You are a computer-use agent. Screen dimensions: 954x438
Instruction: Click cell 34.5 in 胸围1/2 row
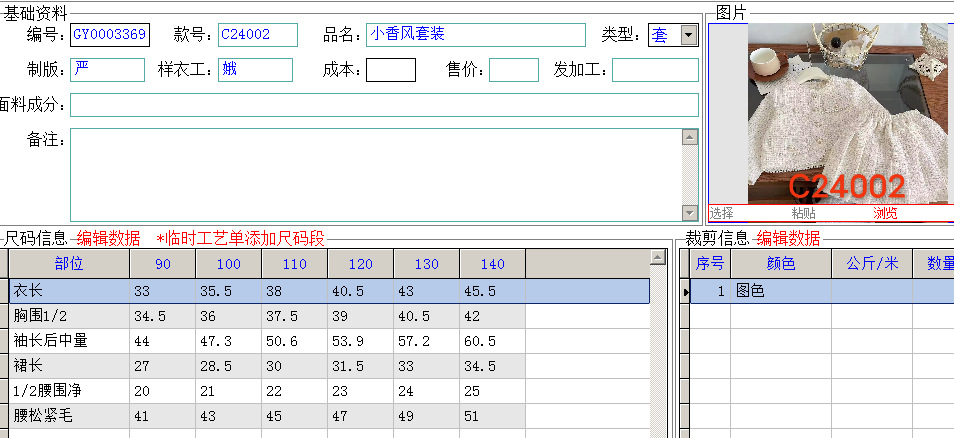click(163, 316)
